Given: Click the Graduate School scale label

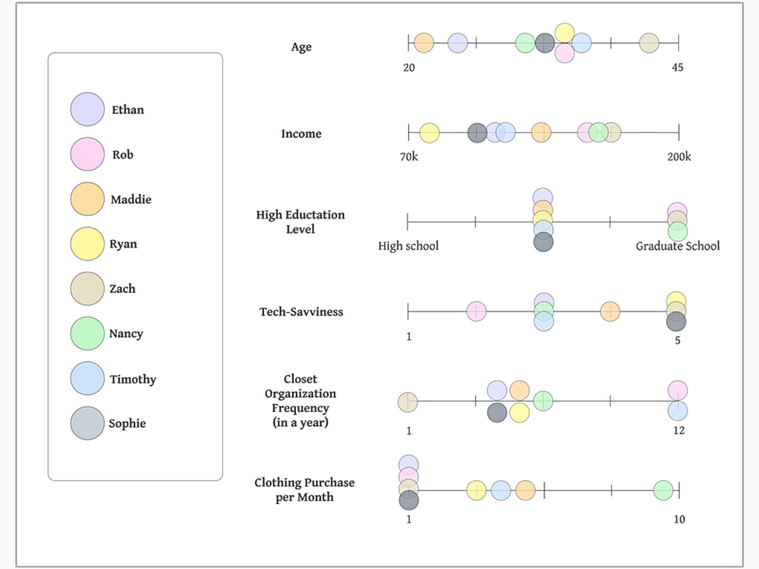Looking at the screenshot, I should tap(678, 246).
